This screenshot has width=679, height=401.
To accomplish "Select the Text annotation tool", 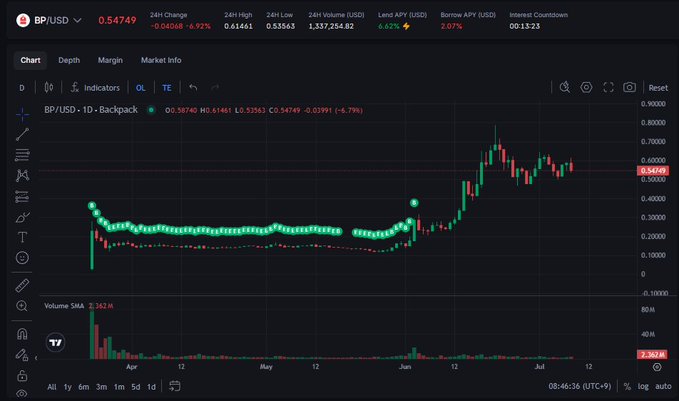I will pos(22,237).
